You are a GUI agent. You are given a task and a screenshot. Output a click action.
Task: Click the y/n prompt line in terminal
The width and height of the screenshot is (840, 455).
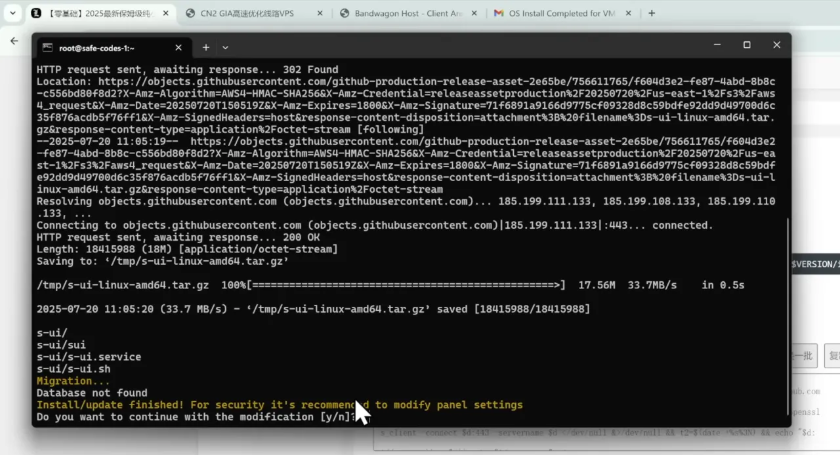(196, 417)
